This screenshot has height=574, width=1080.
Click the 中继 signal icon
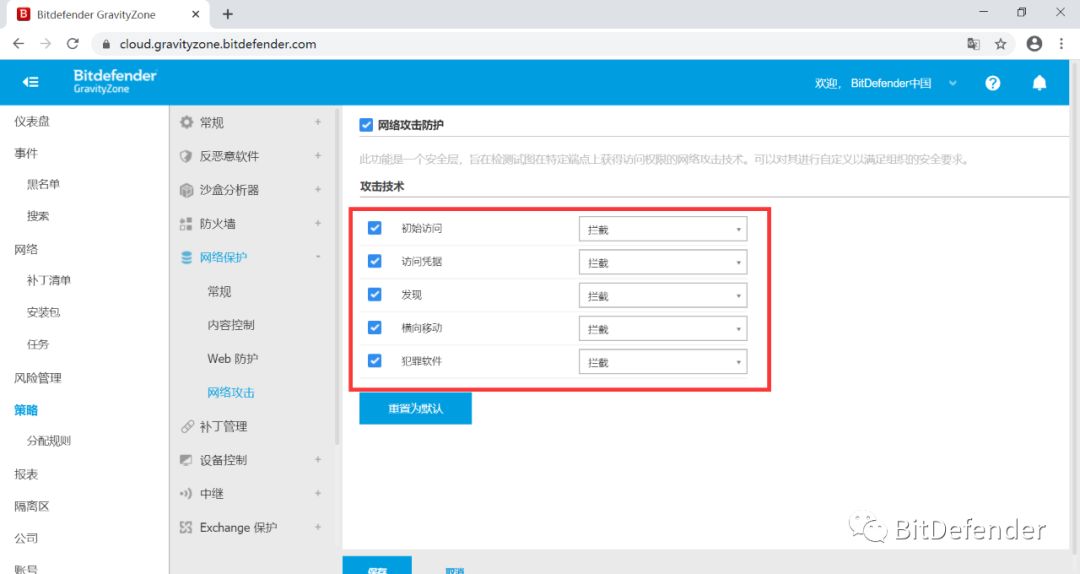click(186, 493)
